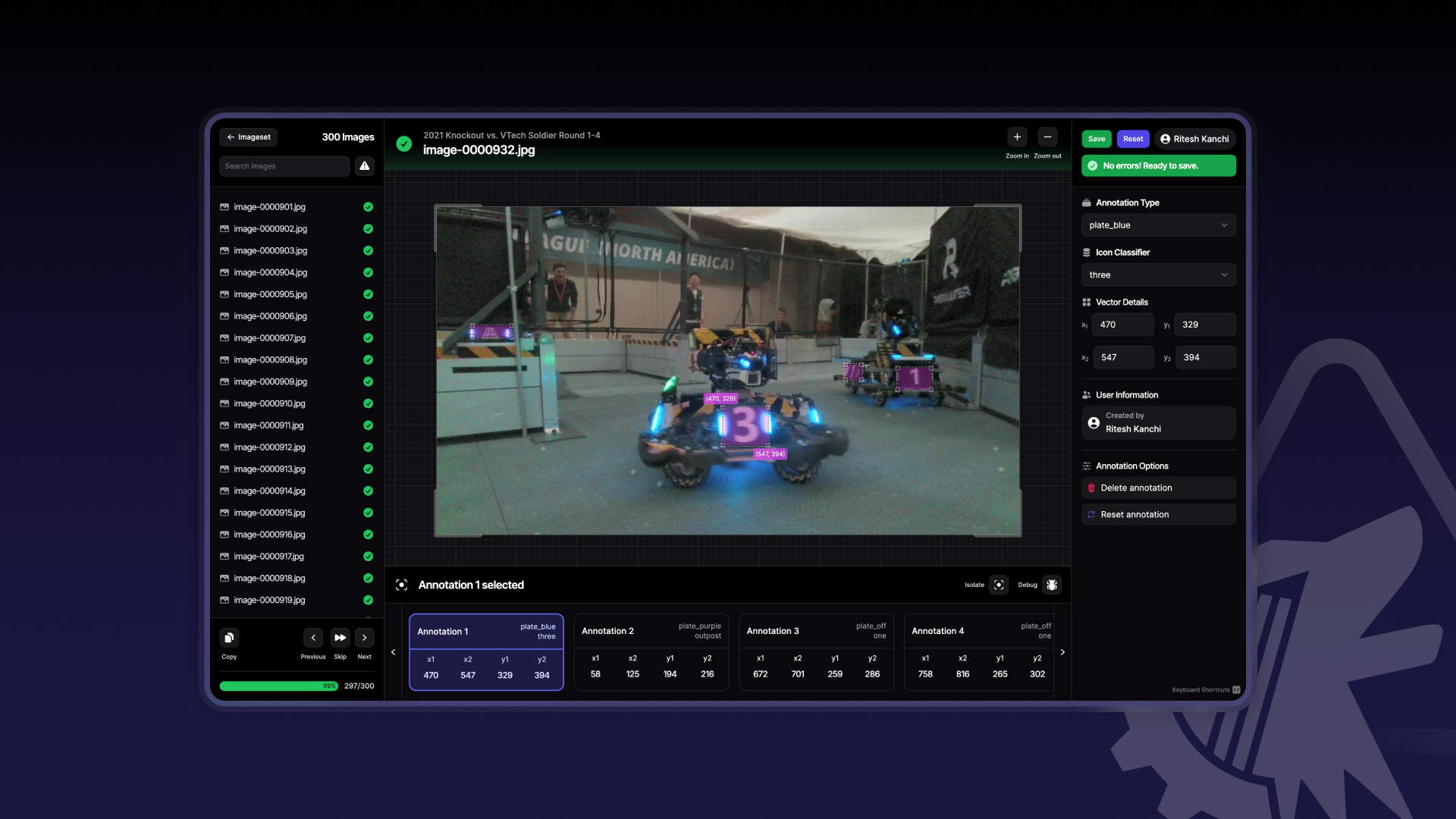
Task: Click the Search images field
Action: pos(284,166)
